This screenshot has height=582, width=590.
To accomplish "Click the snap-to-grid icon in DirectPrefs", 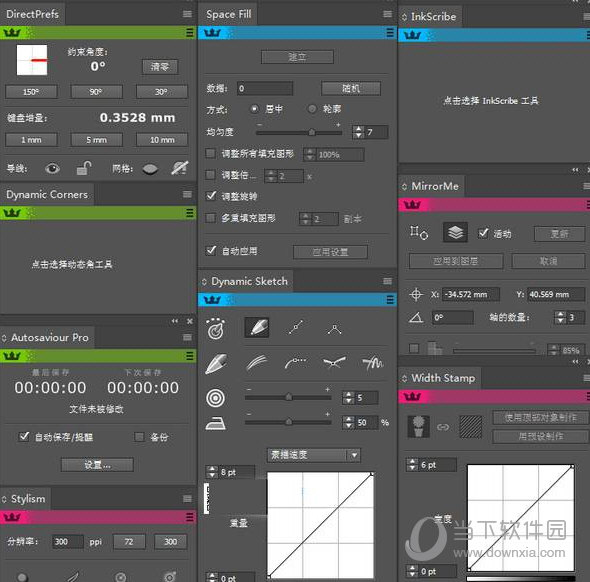I will (x=180, y=168).
